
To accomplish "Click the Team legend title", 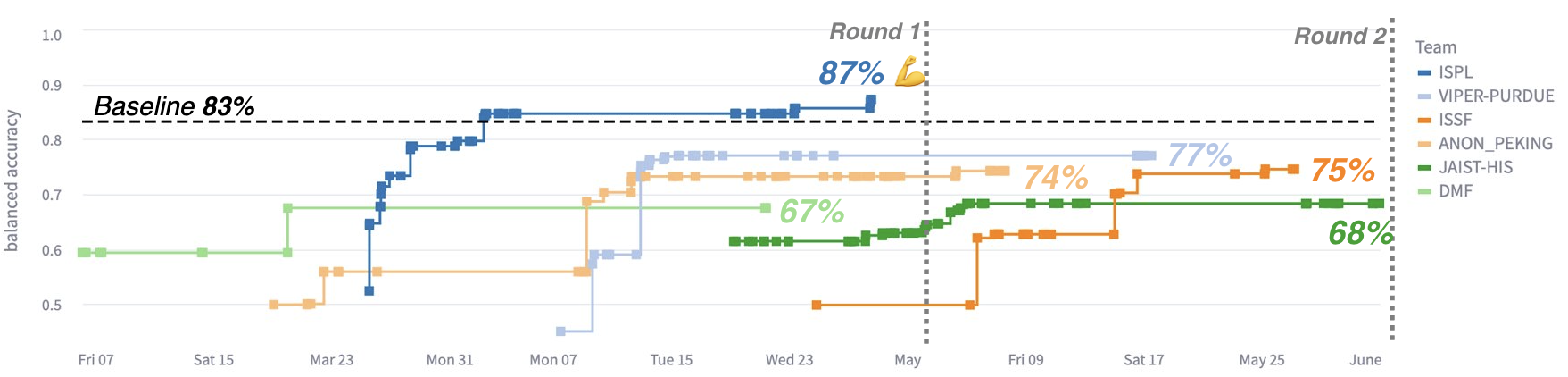I will point(1435,48).
